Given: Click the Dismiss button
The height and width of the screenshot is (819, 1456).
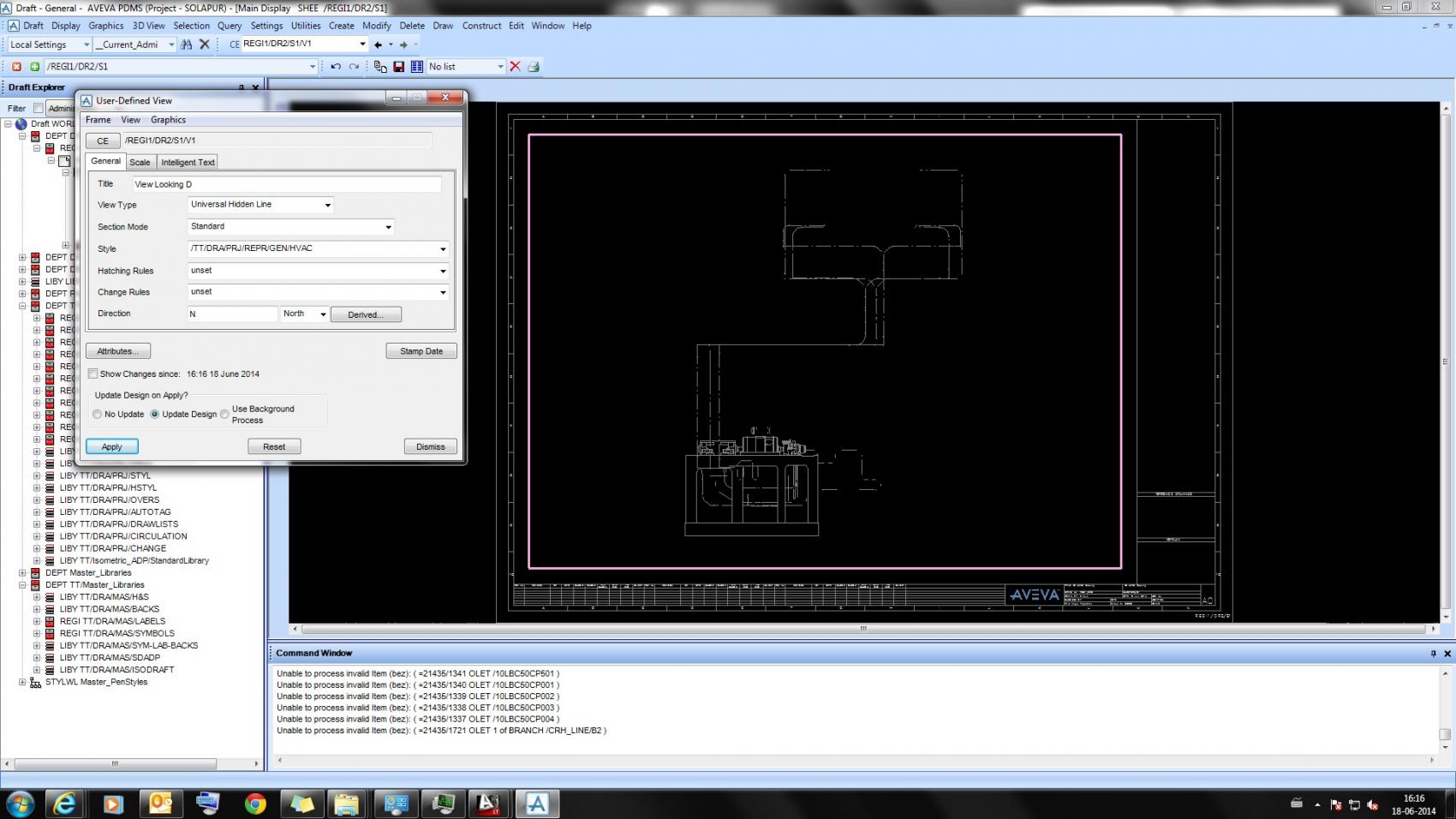Looking at the screenshot, I should [431, 446].
